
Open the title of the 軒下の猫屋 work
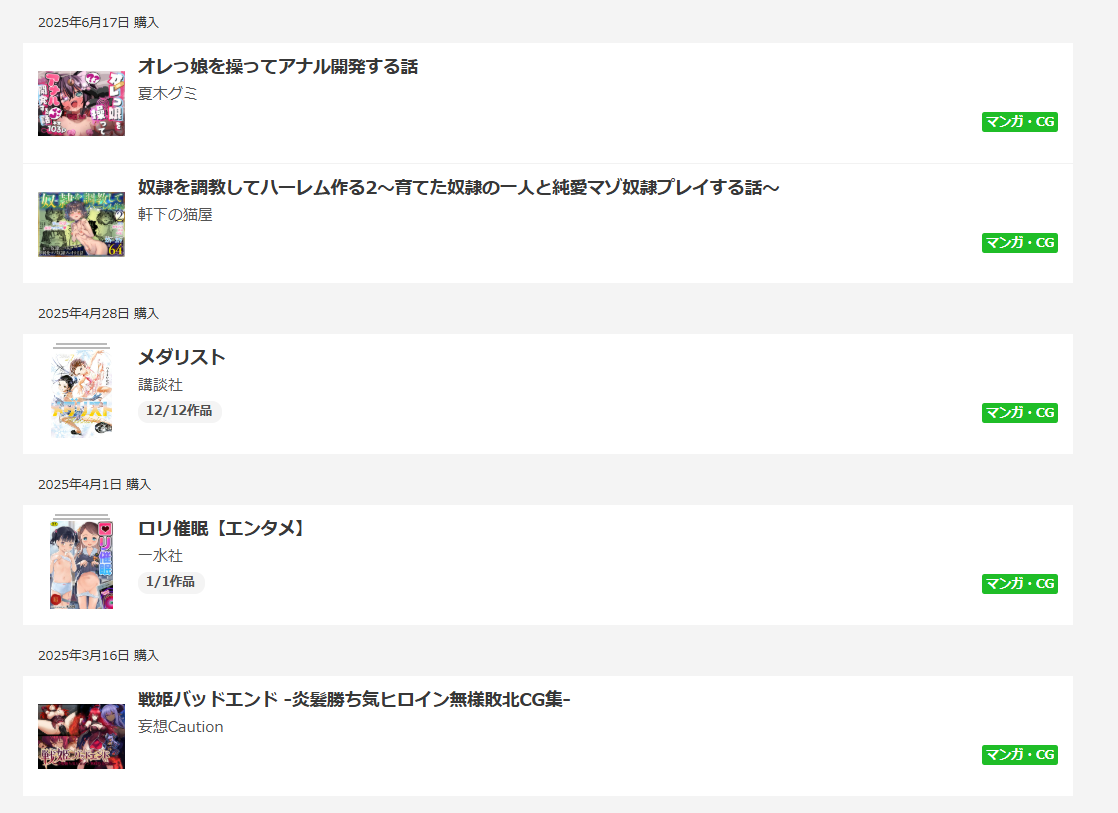tap(458, 188)
